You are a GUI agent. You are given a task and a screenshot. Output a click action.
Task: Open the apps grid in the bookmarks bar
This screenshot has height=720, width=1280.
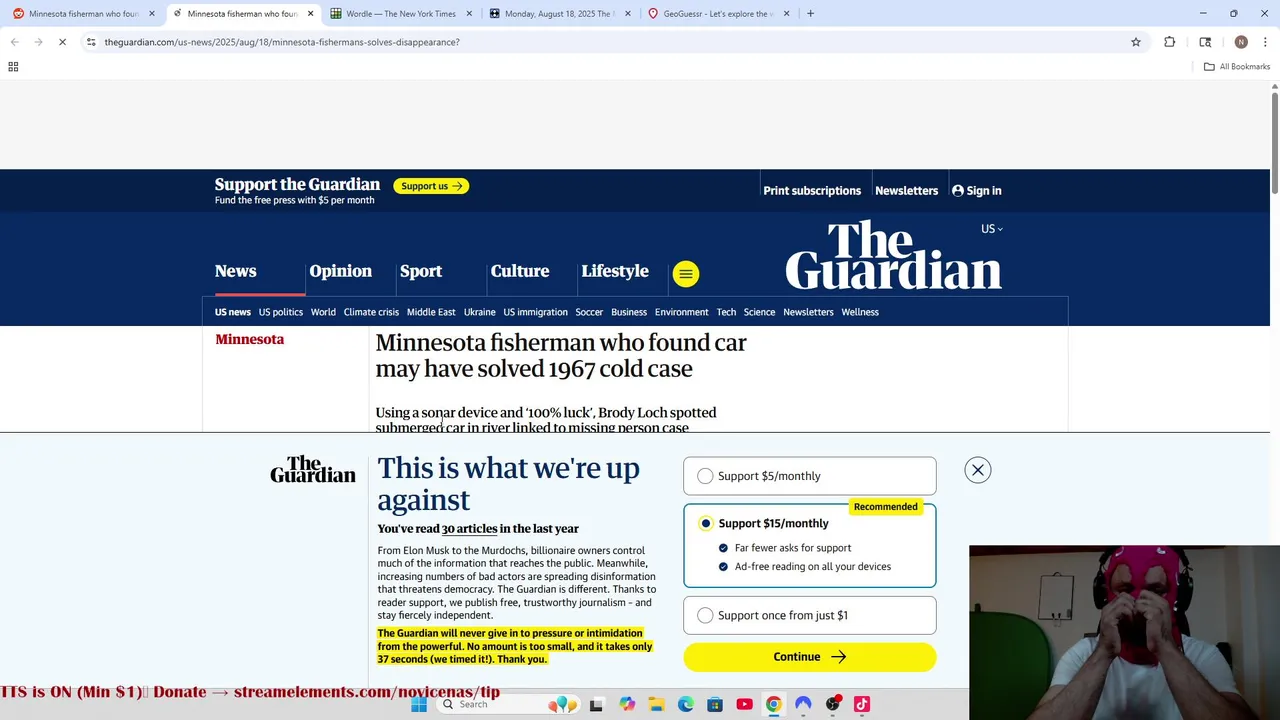[13, 67]
